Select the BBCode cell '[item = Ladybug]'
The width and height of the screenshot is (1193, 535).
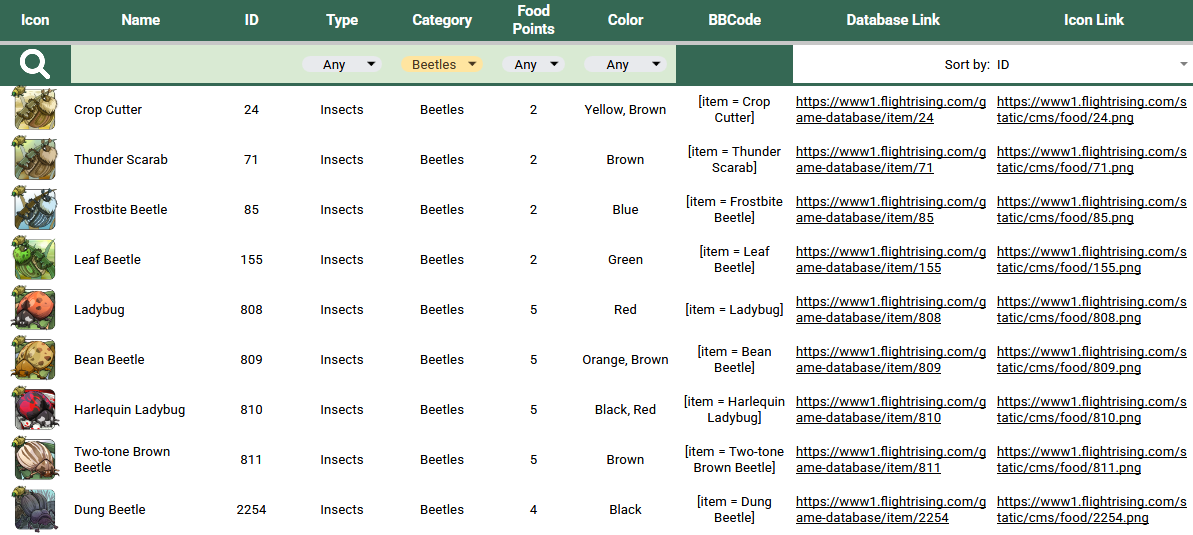[734, 310]
